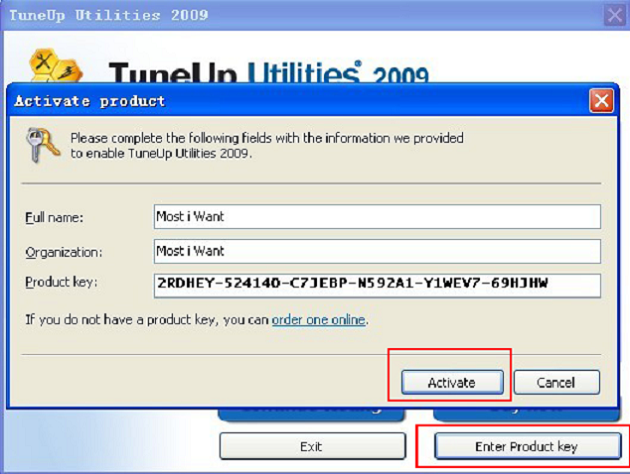Image resolution: width=630 pixels, height=474 pixels.
Task: Click the 'Activate product' title bar text
Action: pos(90,101)
